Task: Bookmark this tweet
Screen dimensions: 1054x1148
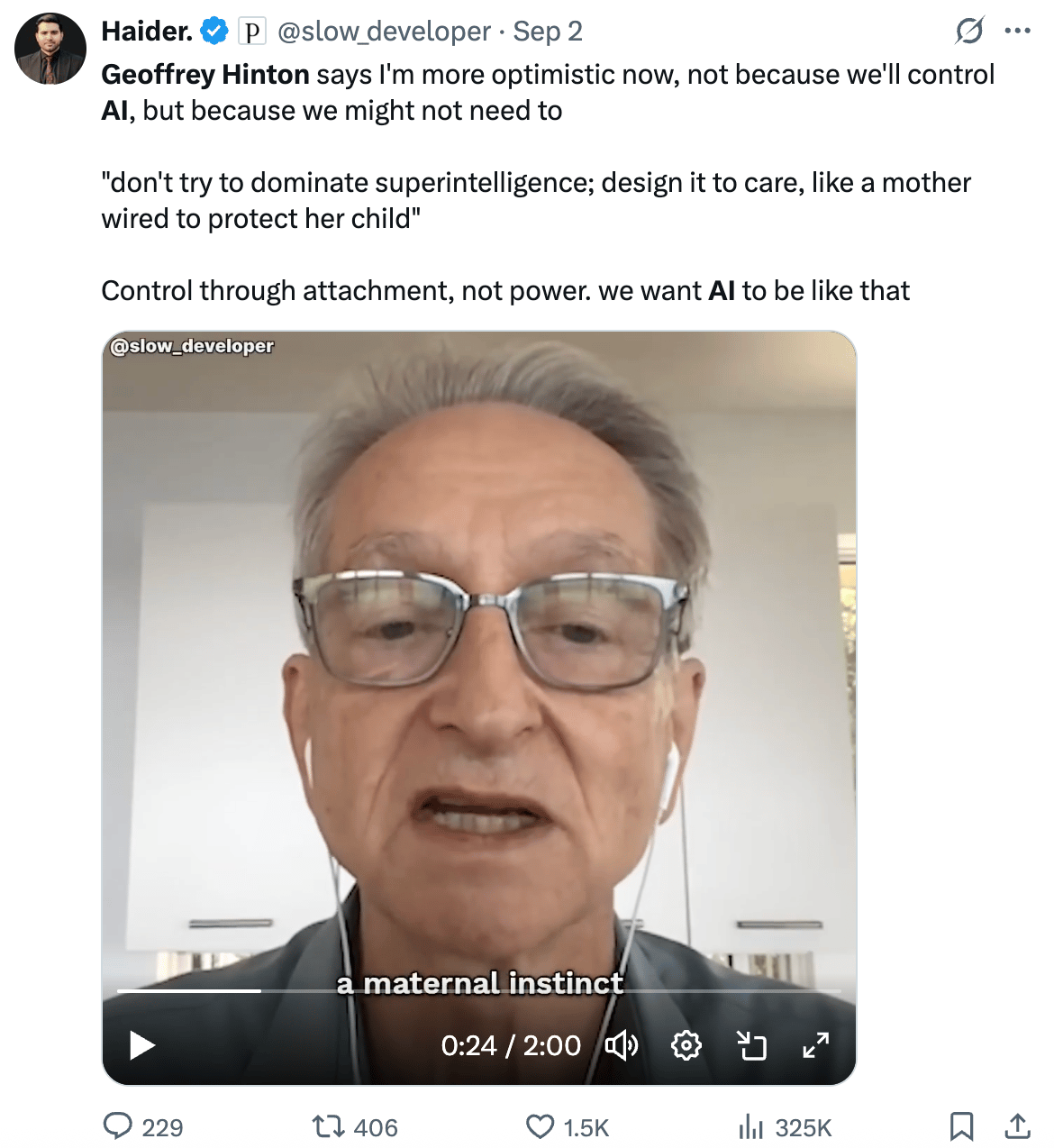Action: pyautogui.click(x=961, y=1126)
